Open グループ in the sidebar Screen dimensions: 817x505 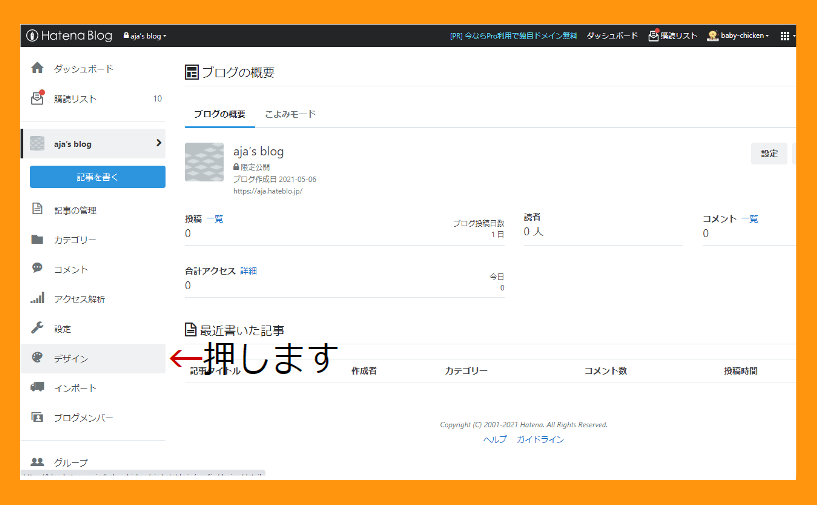click(x=71, y=463)
